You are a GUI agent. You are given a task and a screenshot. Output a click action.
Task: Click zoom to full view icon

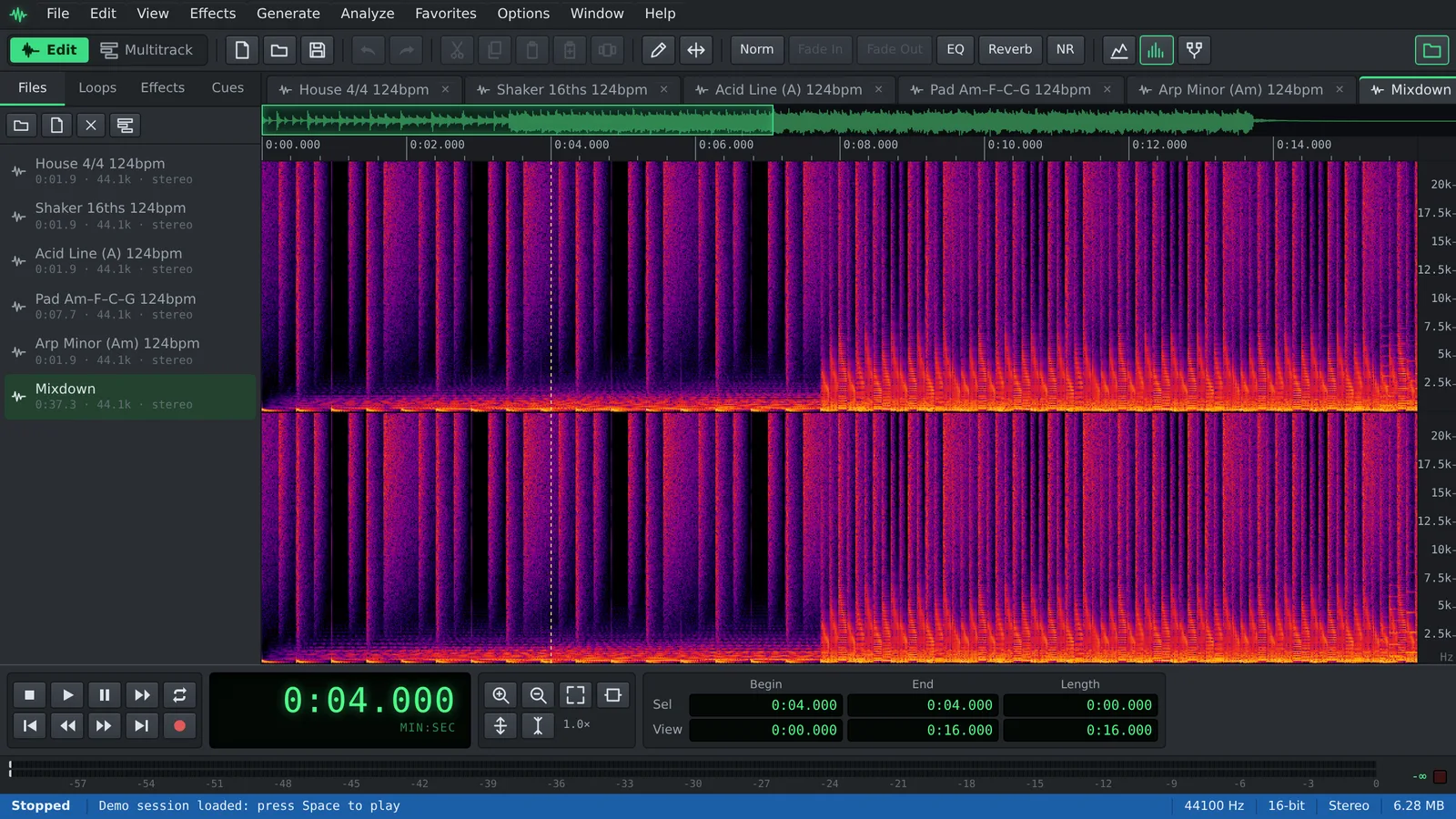(x=575, y=695)
